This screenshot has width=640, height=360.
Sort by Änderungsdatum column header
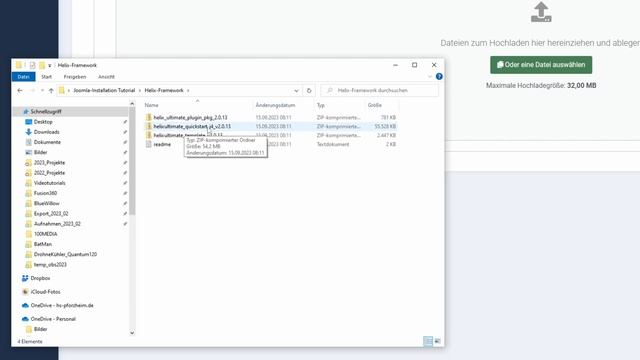276,105
